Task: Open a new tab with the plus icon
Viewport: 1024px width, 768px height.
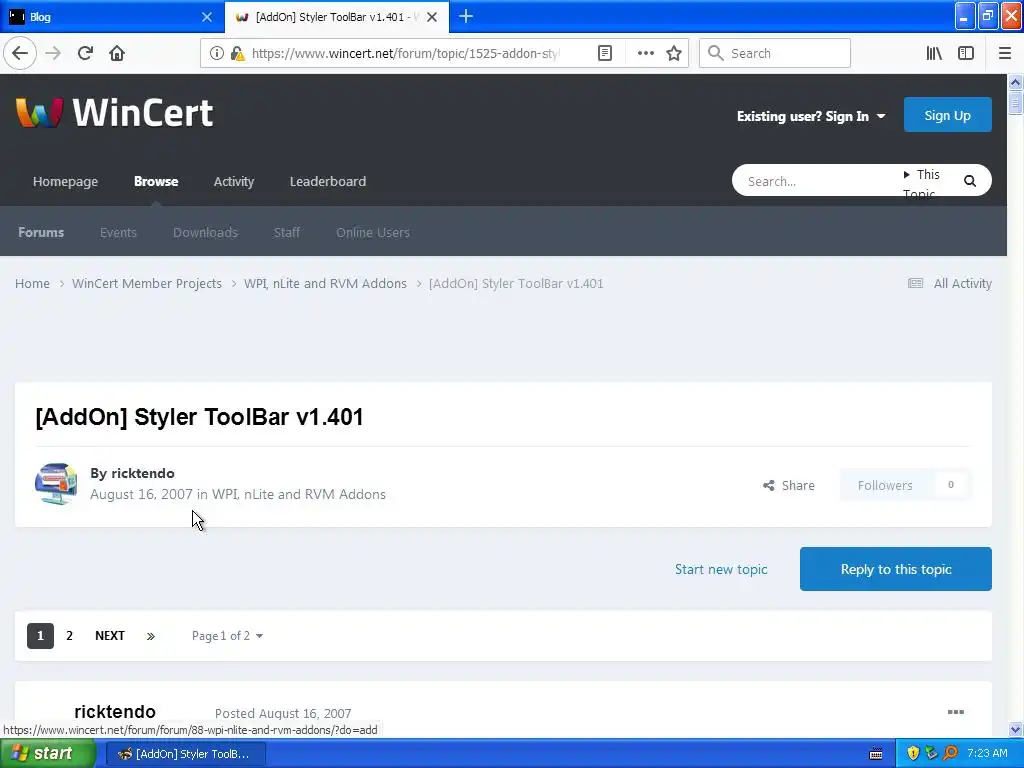Action: tap(466, 16)
